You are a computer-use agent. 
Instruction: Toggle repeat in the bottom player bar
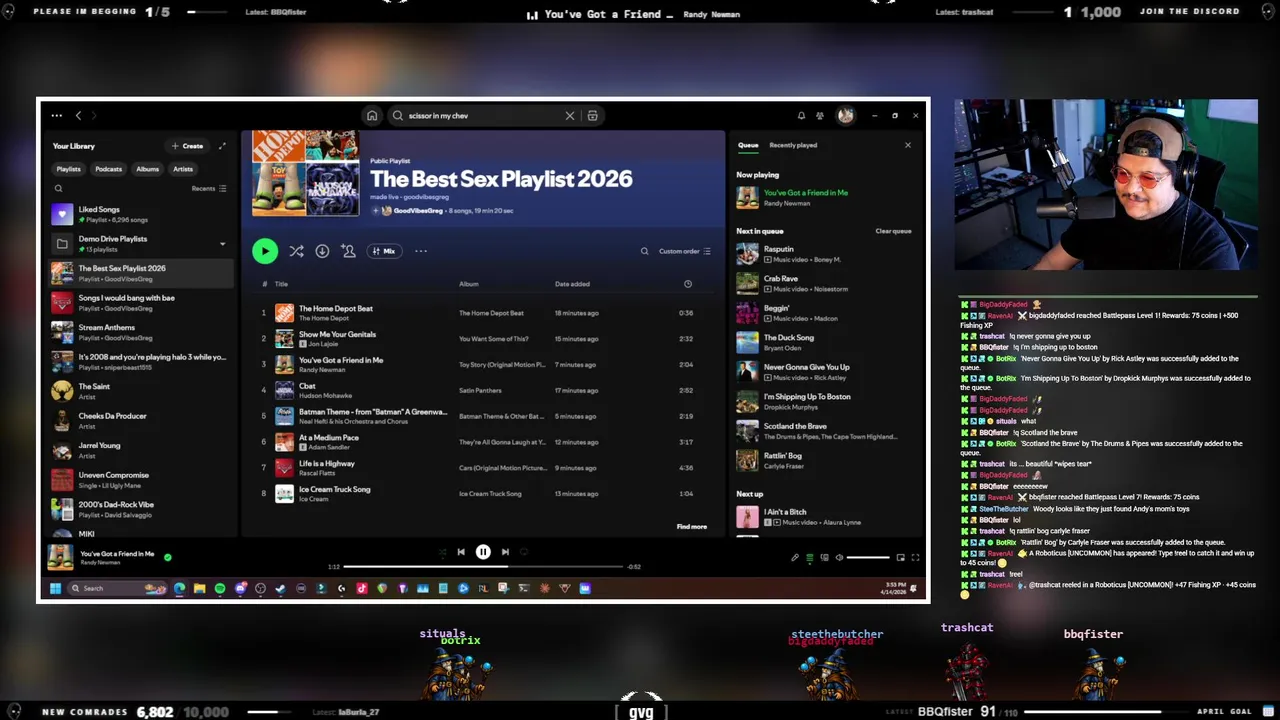524,552
